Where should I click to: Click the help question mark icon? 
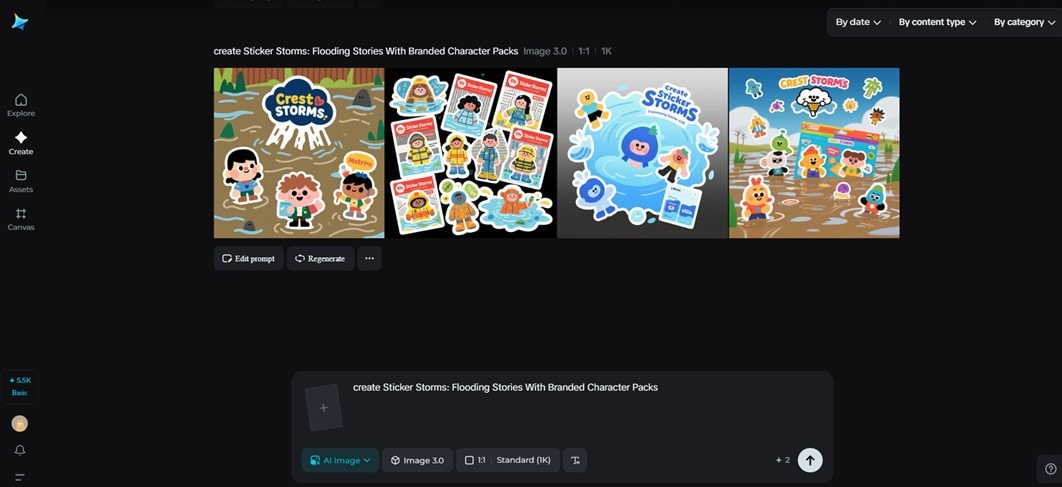pos(1050,468)
